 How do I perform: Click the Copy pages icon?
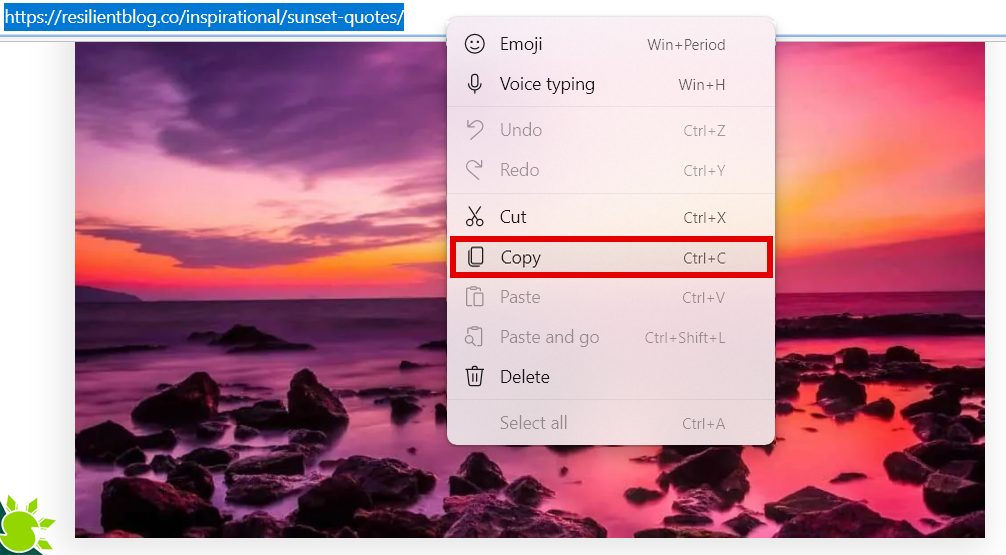pyautogui.click(x=475, y=257)
